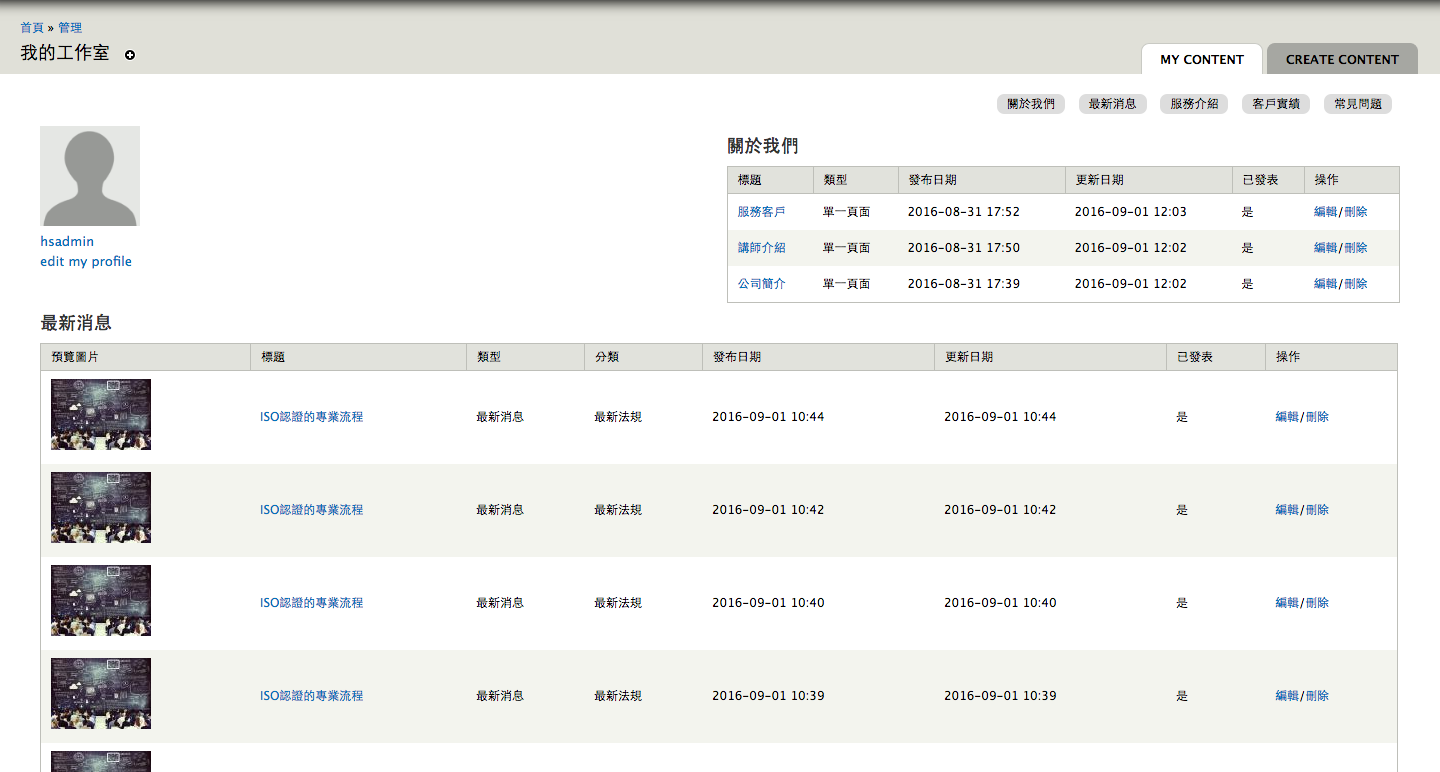Switch to the CREATE CONTENT tab
1440x772 pixels.
pyautogui.click(x=1342, y=59)
